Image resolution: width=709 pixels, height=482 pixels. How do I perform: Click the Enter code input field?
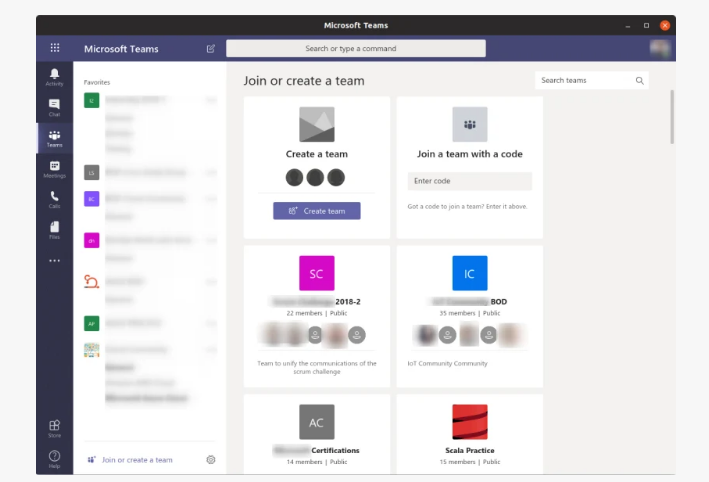click(470, 181)
